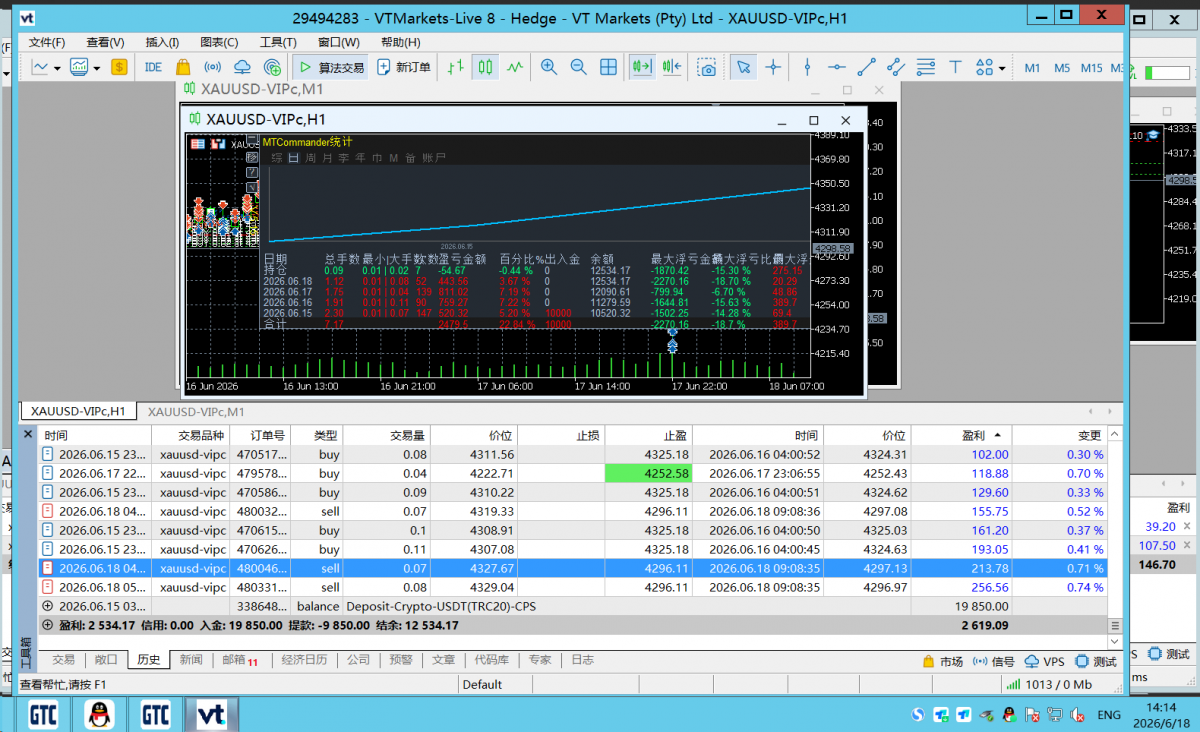Screen dimensions: 1200x732
Task: Click the Default profile in status bar
Action: [x=482, y=685]
